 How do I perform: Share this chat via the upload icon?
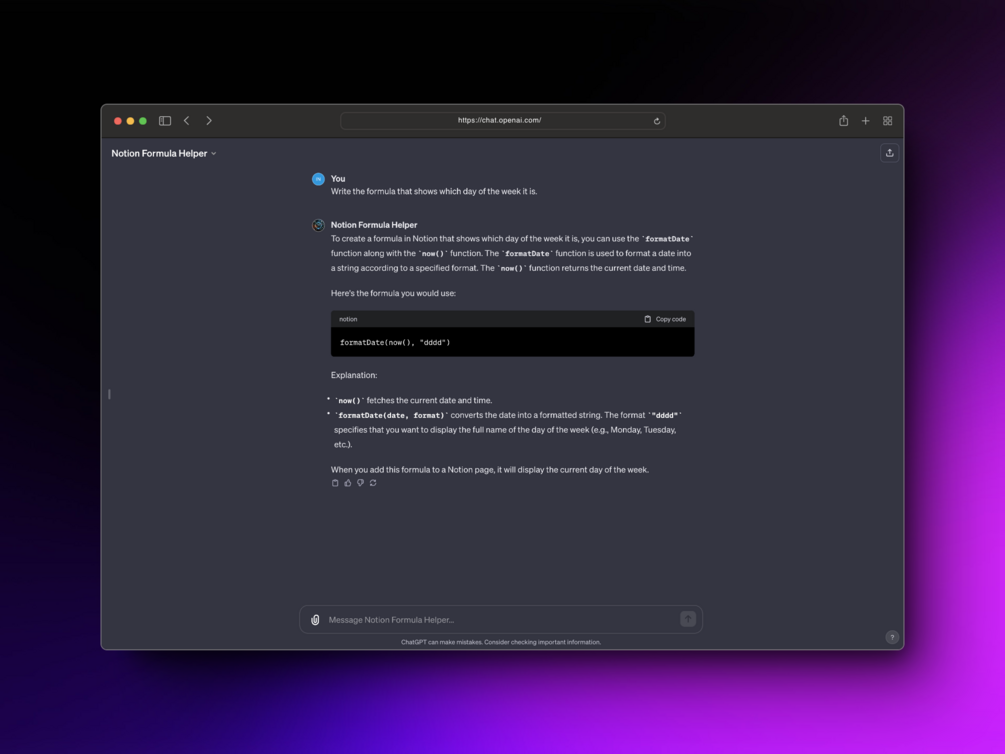(890, 153)
